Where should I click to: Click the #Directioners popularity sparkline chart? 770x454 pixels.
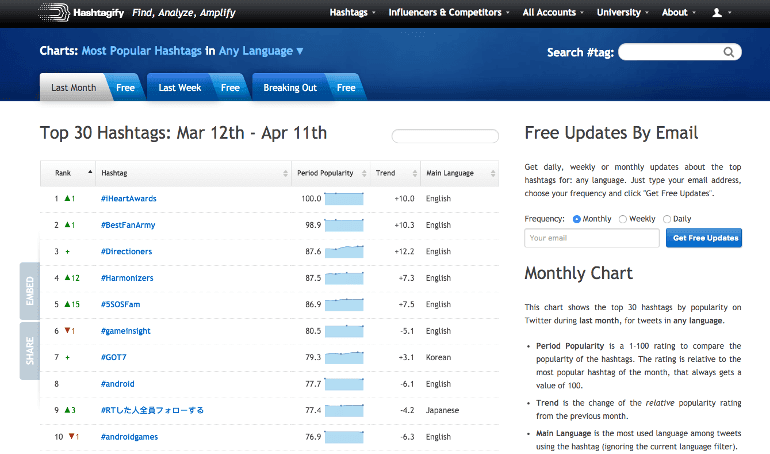[344, 251]
